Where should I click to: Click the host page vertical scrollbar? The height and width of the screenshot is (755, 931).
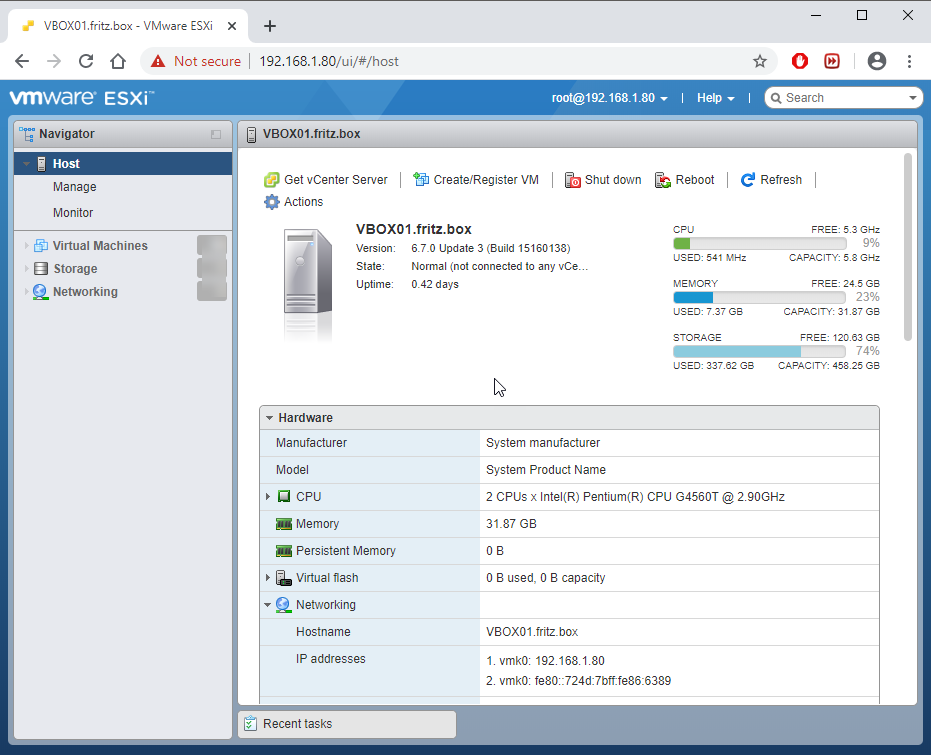(x=907, y=247)
